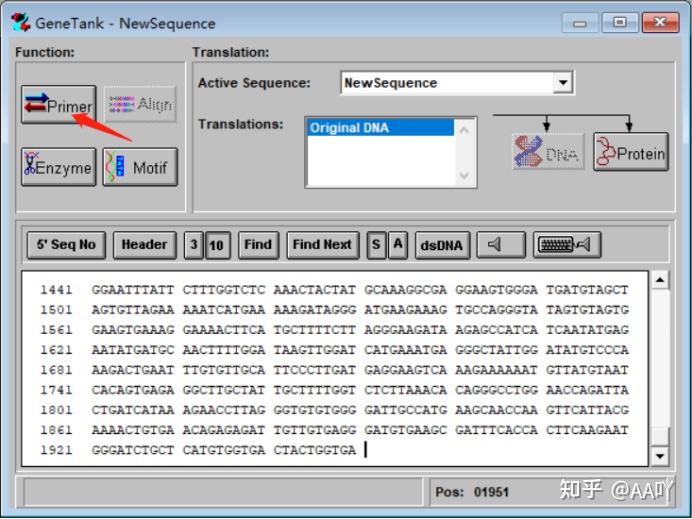Screen dimensions: 692x519
Task: Click the sequence scrollbar down arrow
Action: (x=660, y=456)
